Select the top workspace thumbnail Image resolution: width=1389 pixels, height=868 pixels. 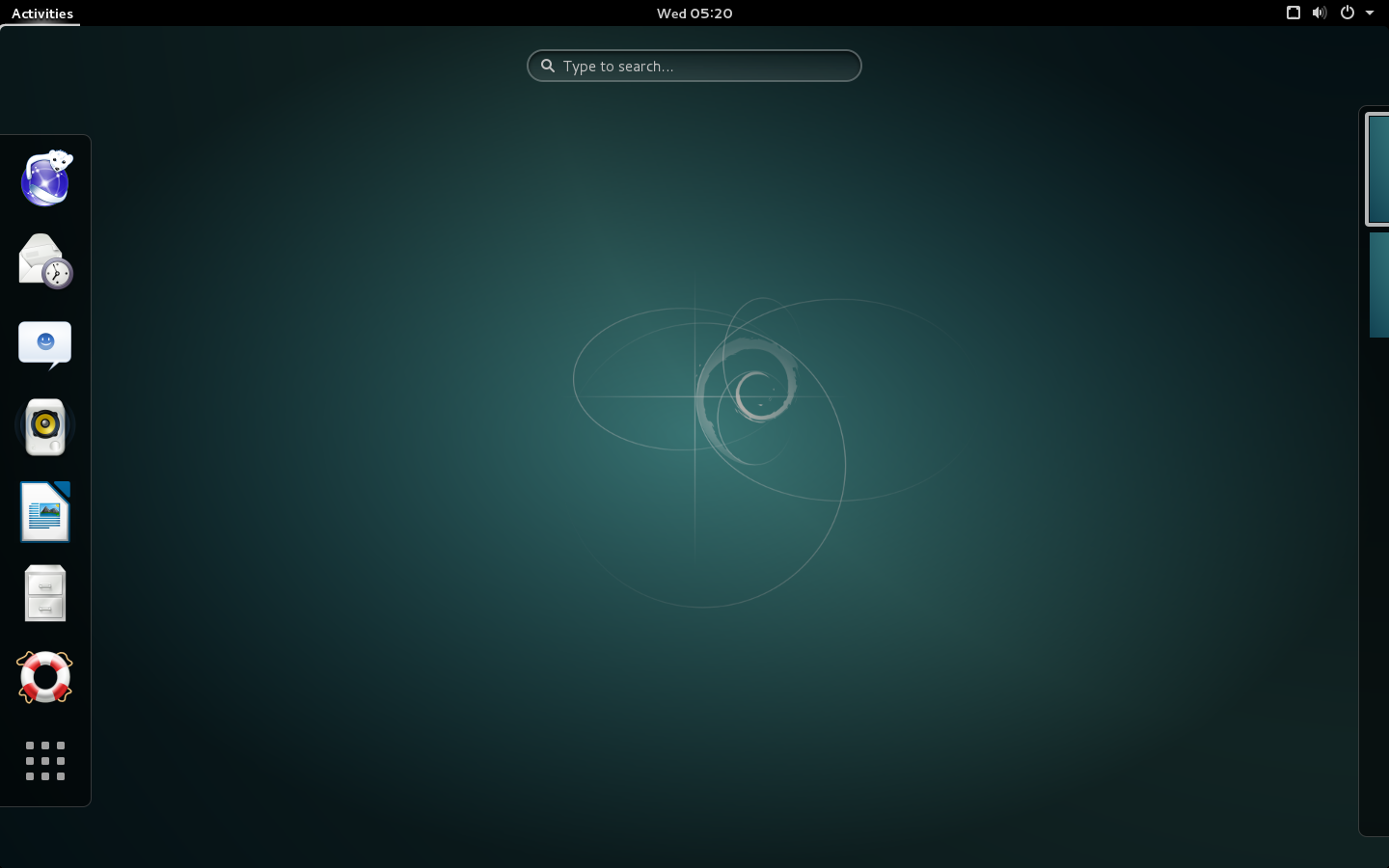point(1378,169)
